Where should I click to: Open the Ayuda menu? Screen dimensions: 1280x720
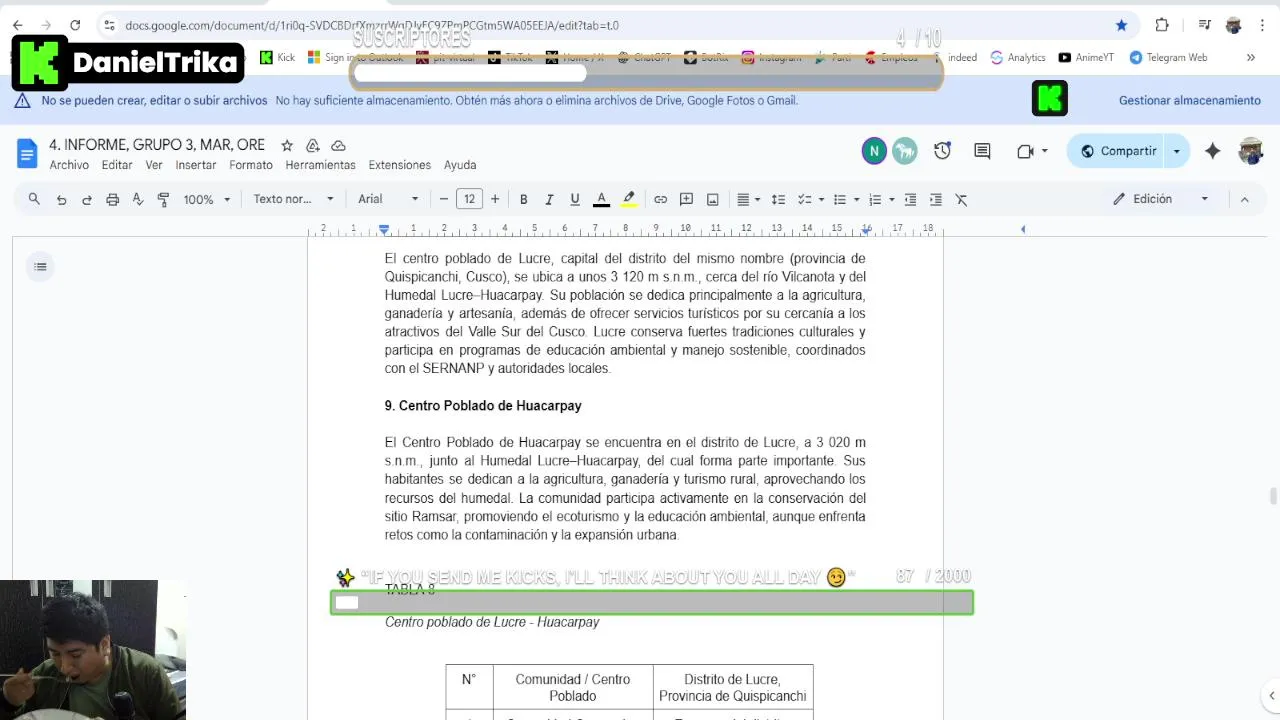click(460, 165)
